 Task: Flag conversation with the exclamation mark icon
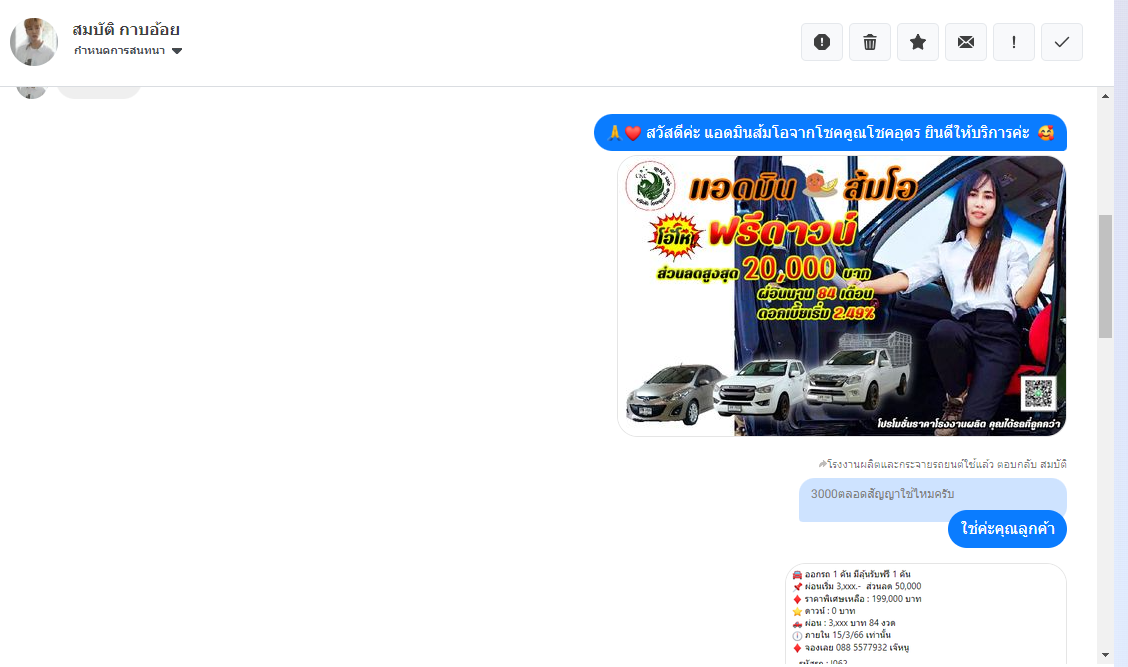[x=1014, y=42]
